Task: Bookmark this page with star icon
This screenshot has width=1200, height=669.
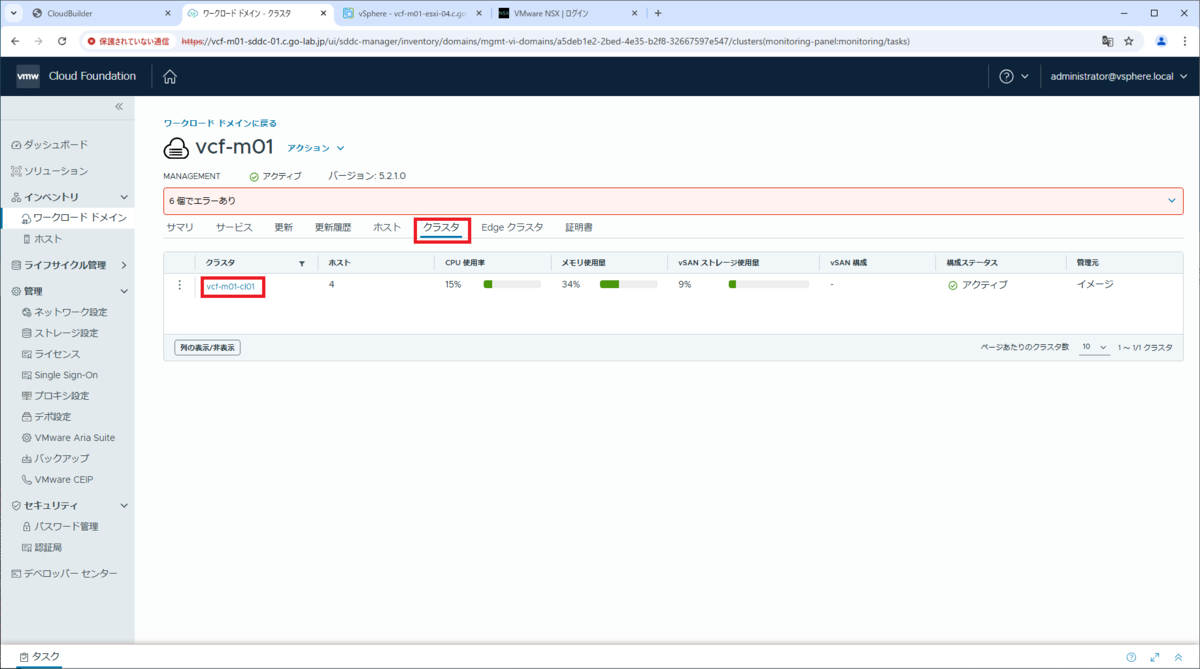Action: point(1129,41)
